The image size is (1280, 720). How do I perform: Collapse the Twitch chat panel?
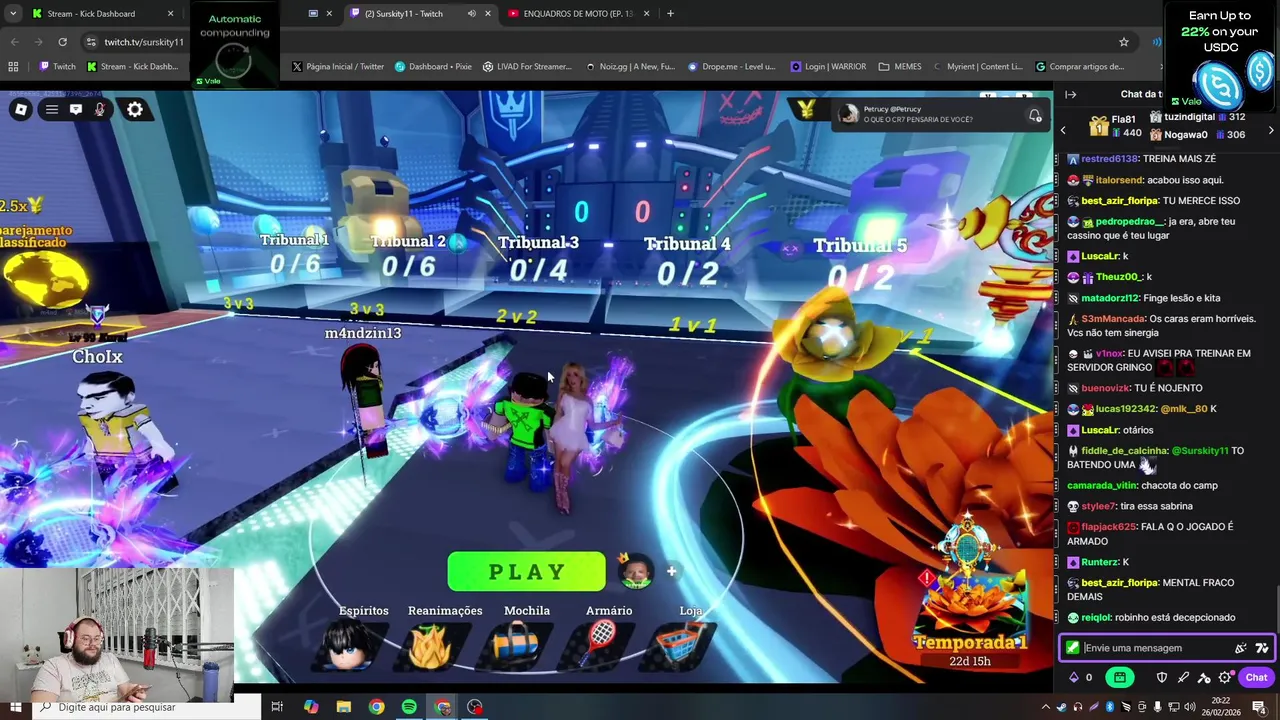1070,95
